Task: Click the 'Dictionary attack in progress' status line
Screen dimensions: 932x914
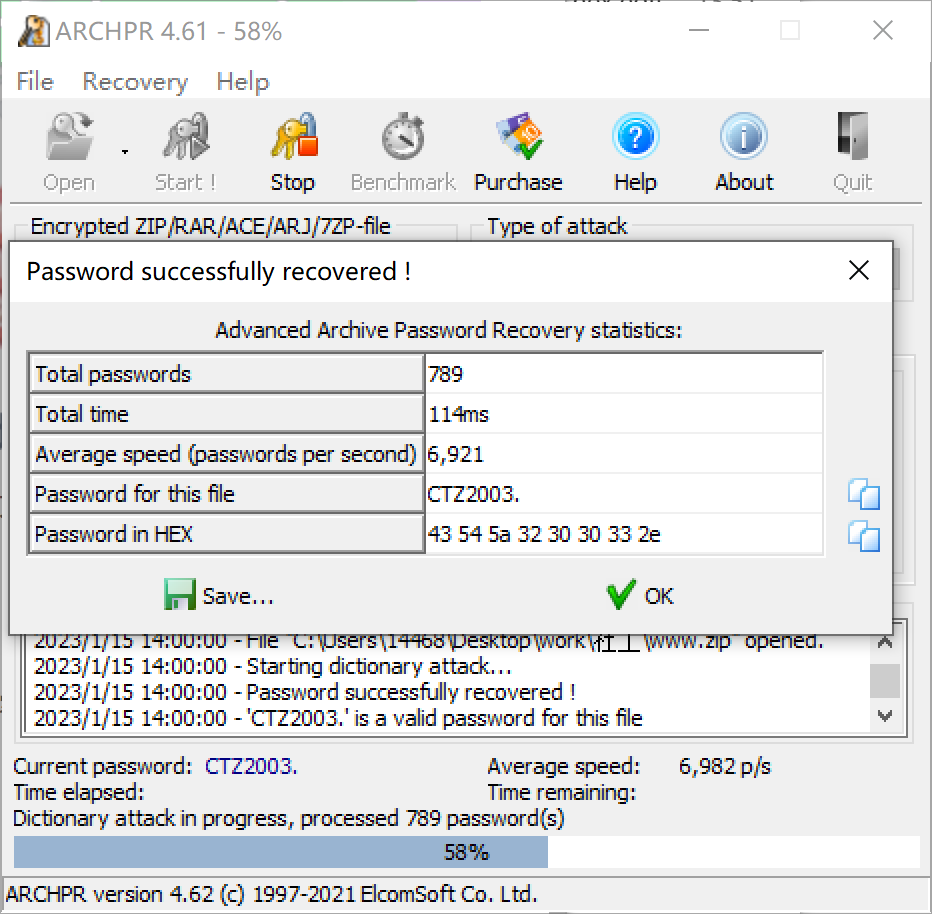Action: pyautogui.click(x=289, y=818)
